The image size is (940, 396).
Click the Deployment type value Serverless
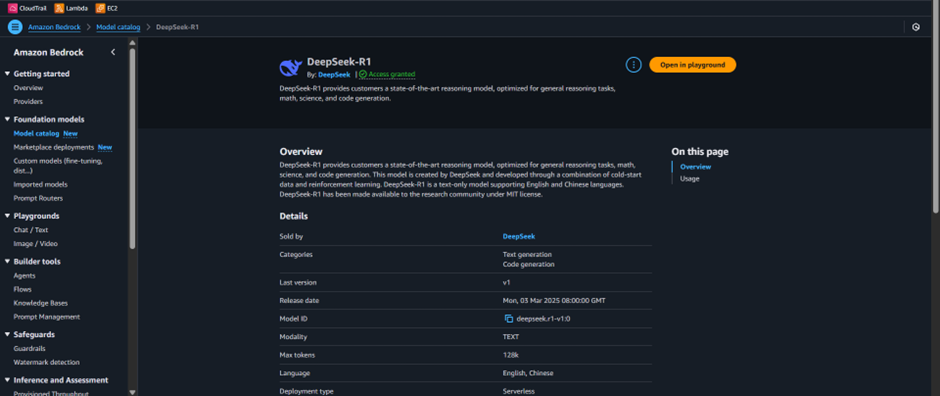tap(519, 391)
